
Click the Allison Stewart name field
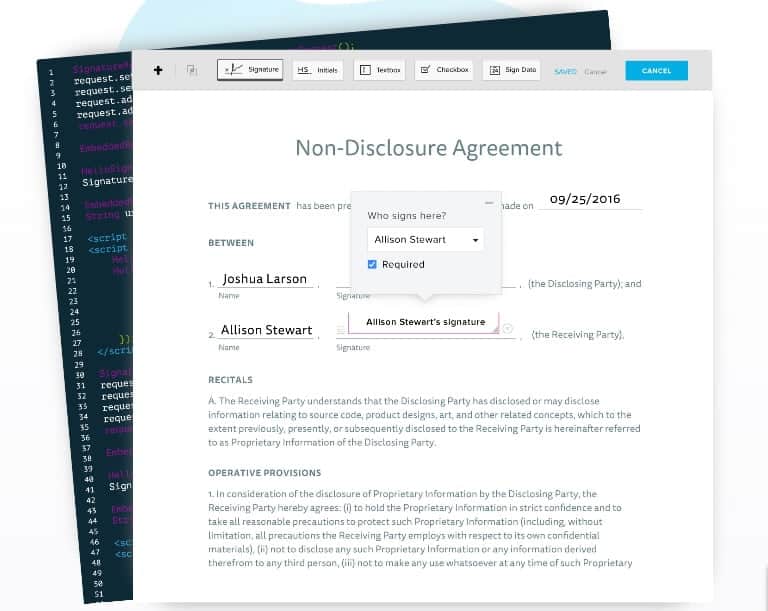pos(266,330)
